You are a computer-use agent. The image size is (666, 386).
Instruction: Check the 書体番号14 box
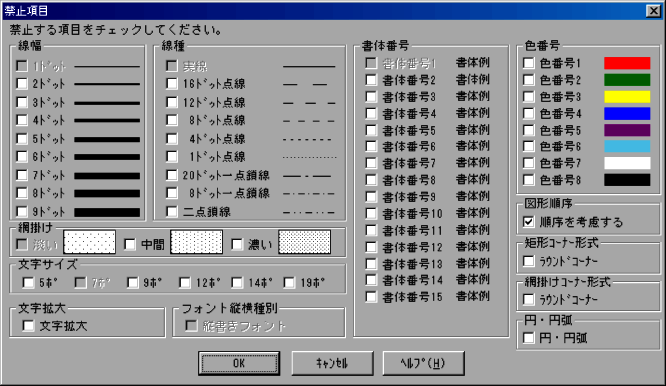(x=371, y=280)
